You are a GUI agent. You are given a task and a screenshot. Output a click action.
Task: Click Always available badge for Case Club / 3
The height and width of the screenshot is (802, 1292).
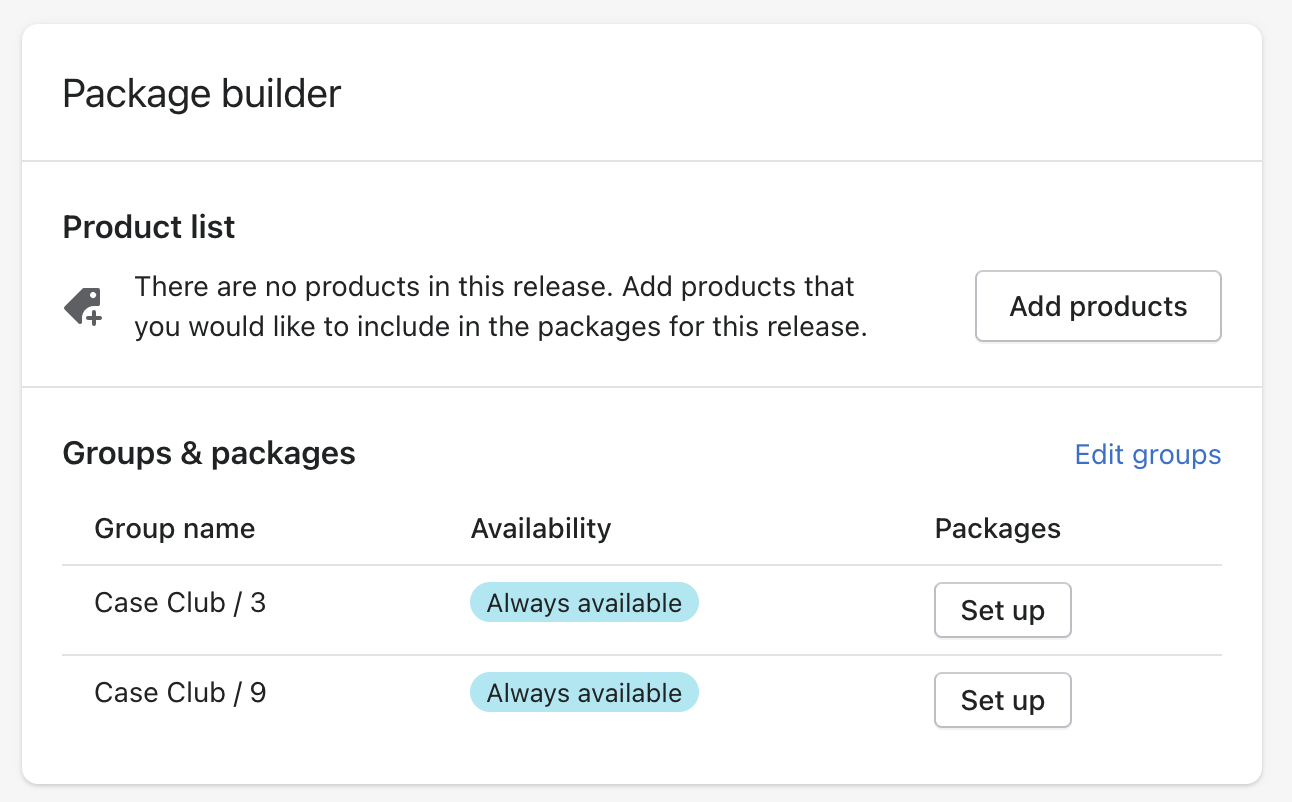click(x=584, y=603)
